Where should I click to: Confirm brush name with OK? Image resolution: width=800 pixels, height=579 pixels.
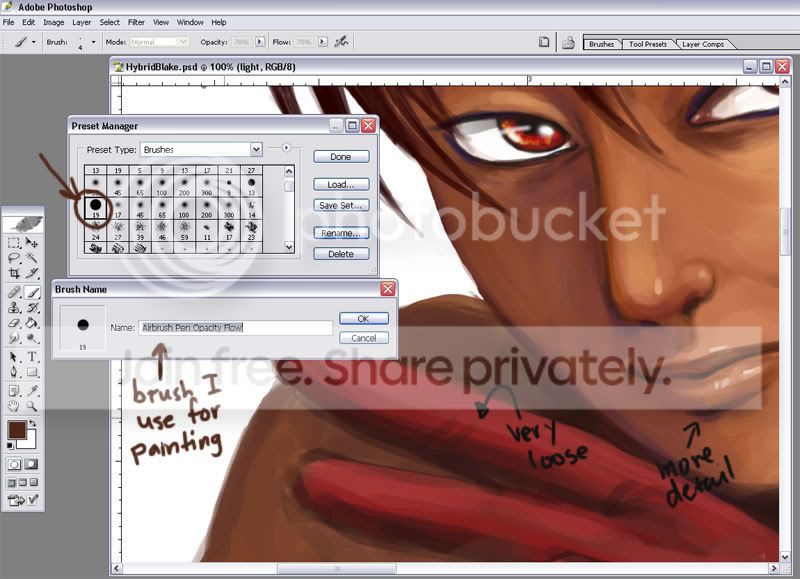pos(364,318)
